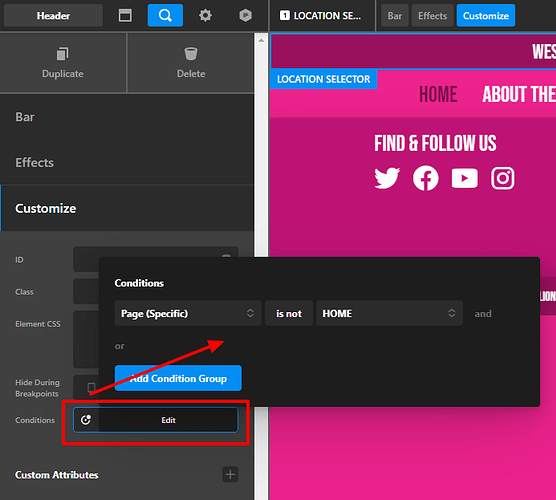Screen dimensions: 556x500
Task: Open the HOME page value dropdown
Action: click(x=389, y=313)
